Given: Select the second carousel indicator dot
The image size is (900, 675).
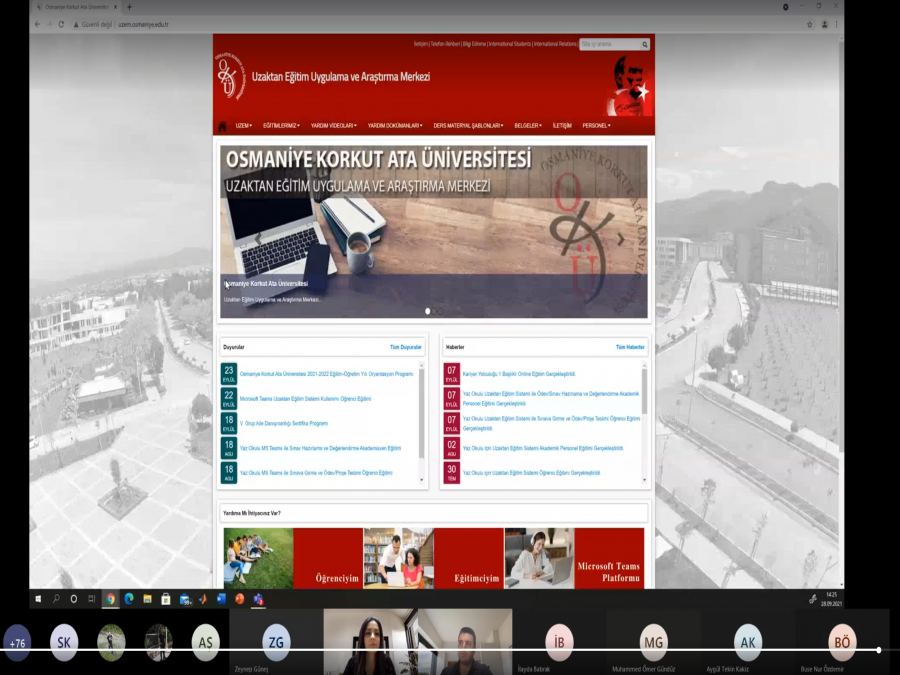Looking at the screenshot, I should [434, 311].
